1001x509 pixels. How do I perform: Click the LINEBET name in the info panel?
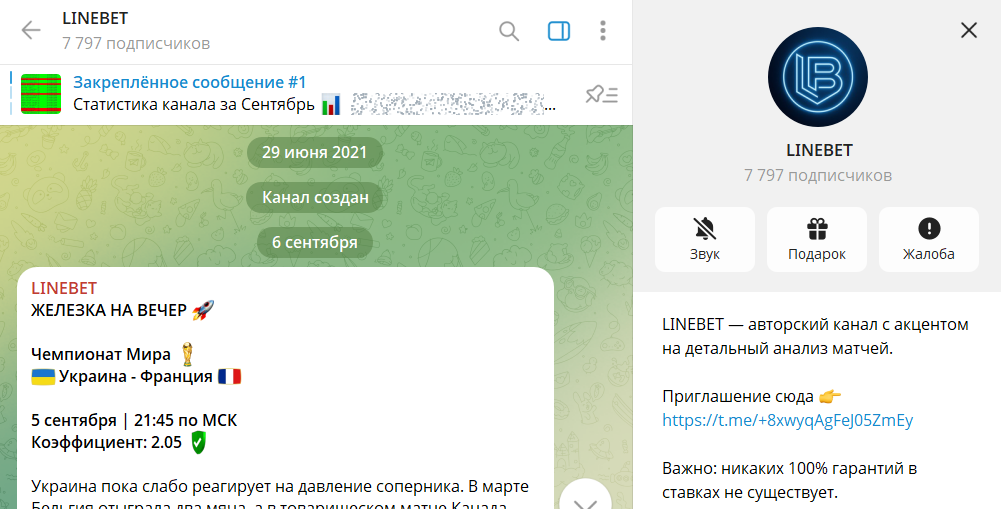pyautogui.click(x=819, y=150)
